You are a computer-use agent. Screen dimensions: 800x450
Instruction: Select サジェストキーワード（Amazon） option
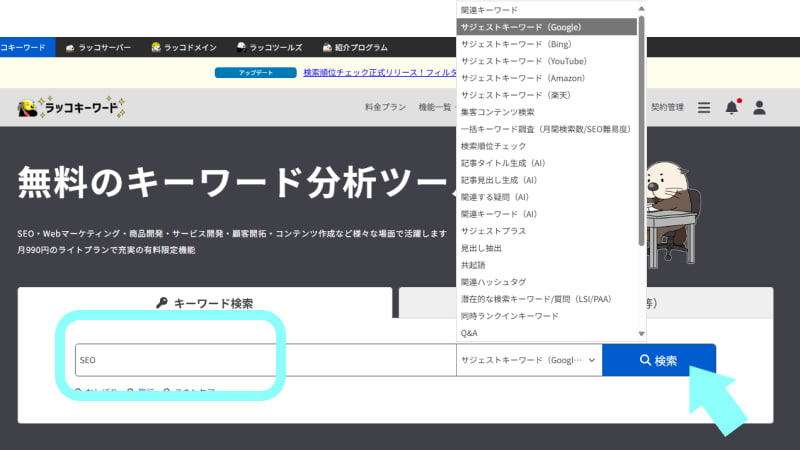coord(546,78)
